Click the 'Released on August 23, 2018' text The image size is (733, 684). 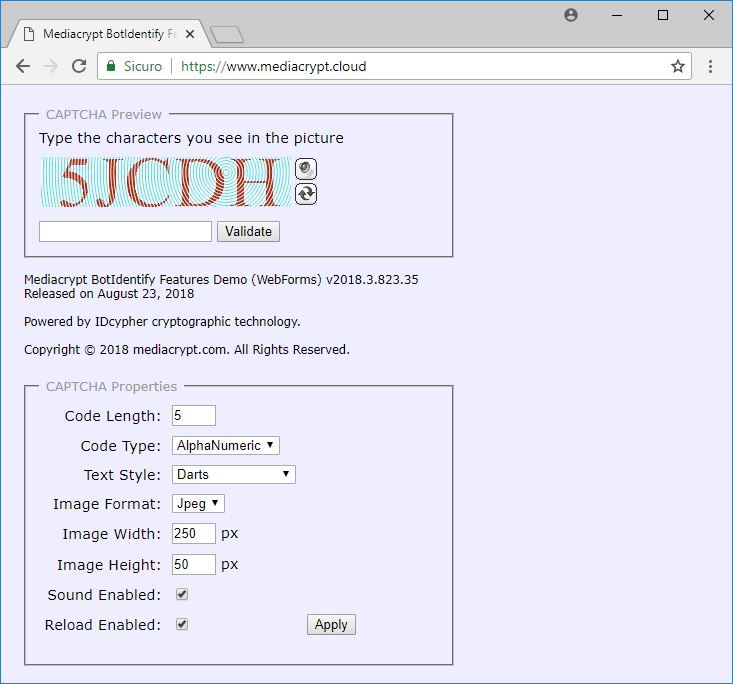[x=109, y=294]
